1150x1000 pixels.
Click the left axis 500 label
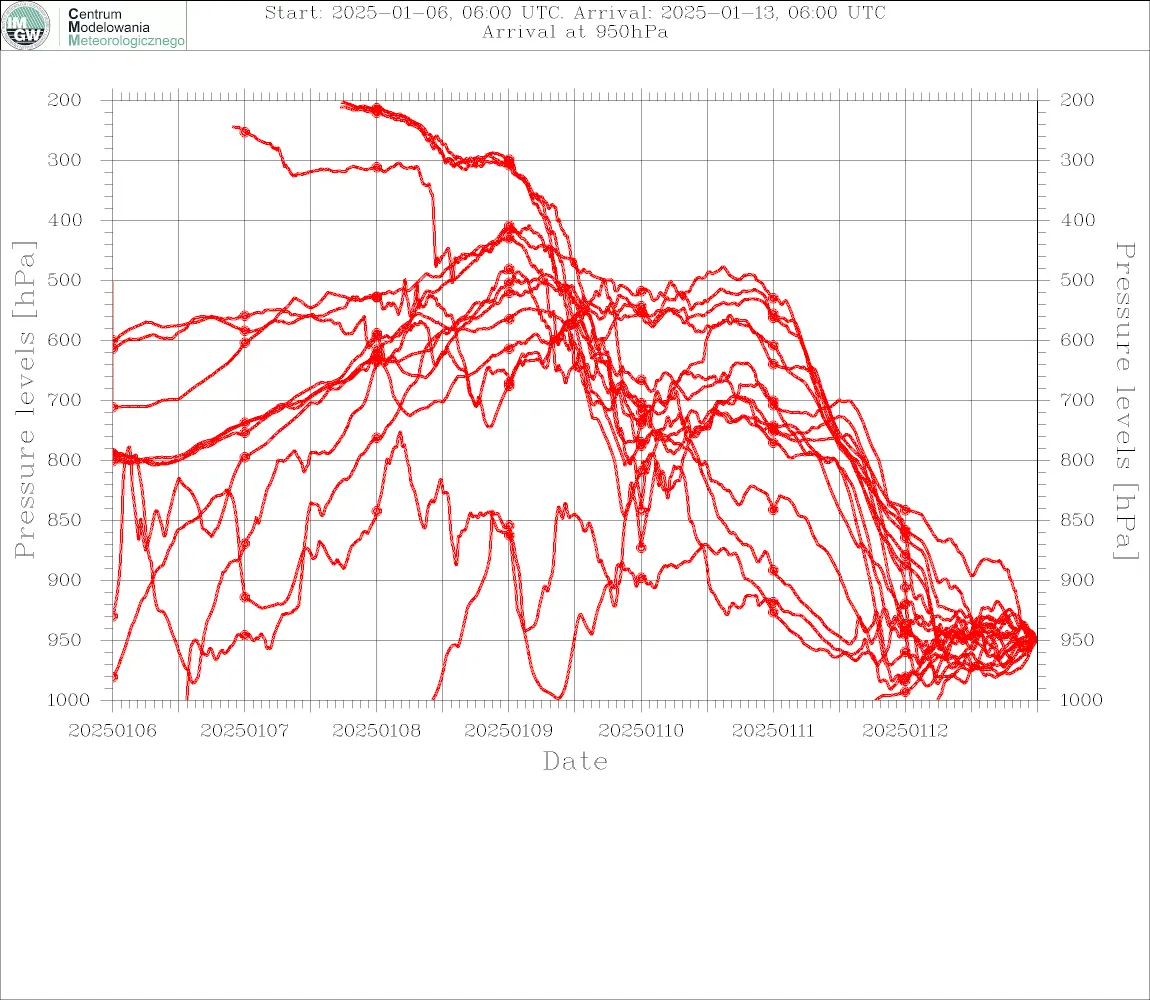65,280
